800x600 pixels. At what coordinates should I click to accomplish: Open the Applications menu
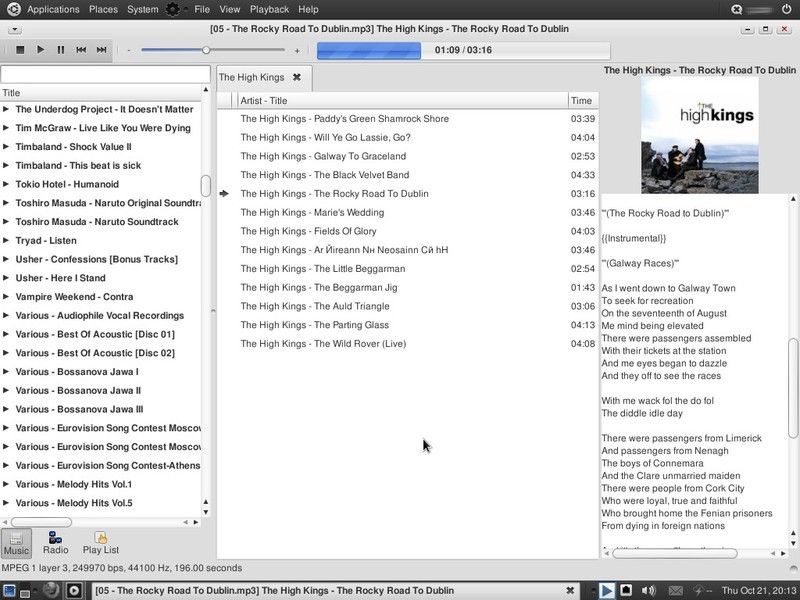[53, 9]
